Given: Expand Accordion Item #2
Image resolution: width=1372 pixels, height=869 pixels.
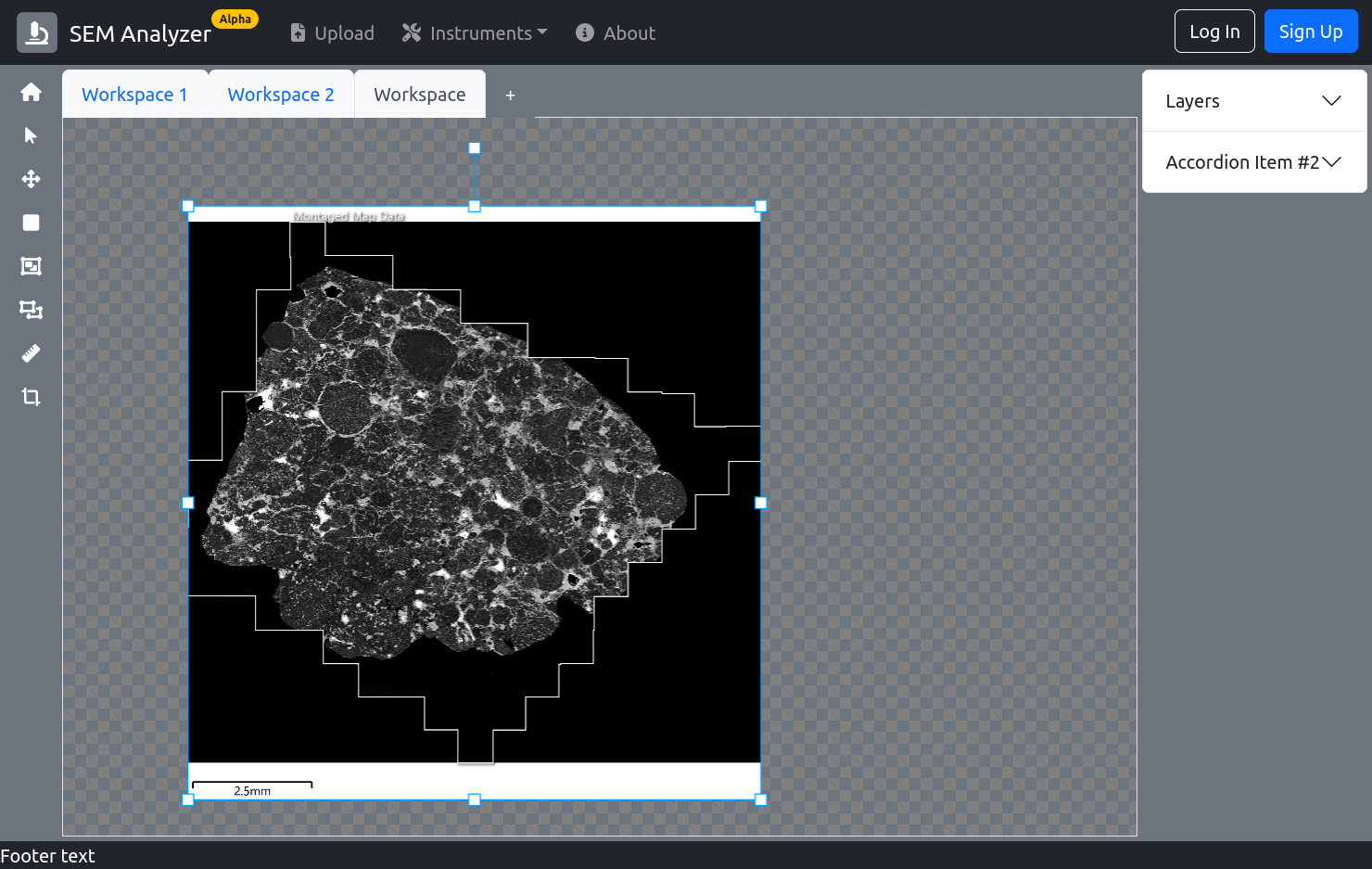Looking at the screenshot, I should tap(1253, 161).
